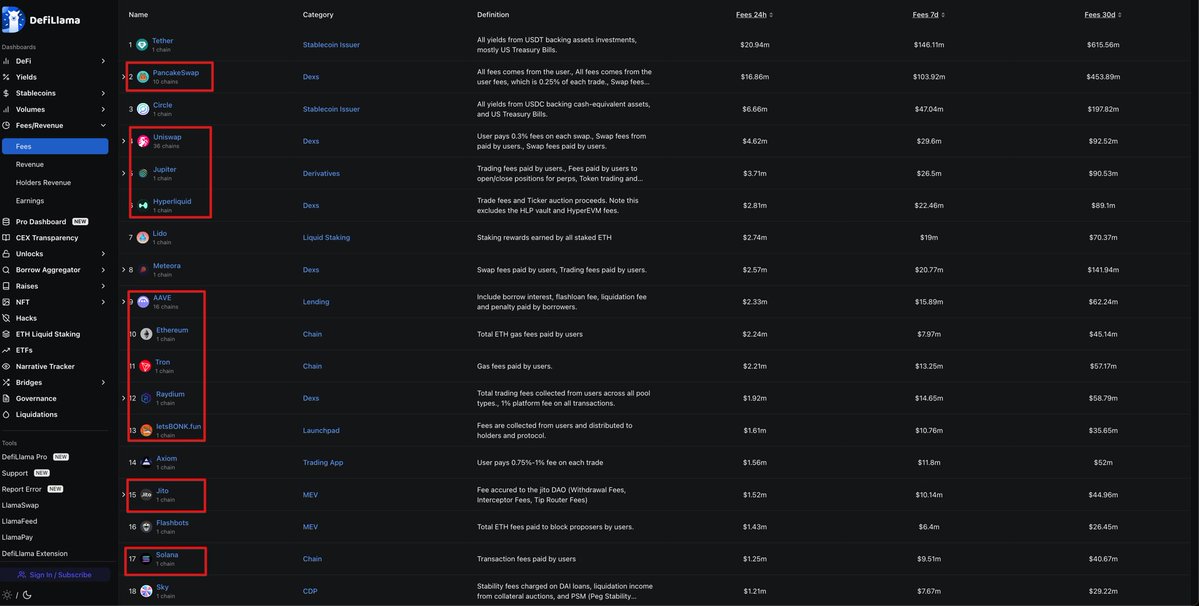Expand the Meteora row chevron

click(x=123, y=270)
